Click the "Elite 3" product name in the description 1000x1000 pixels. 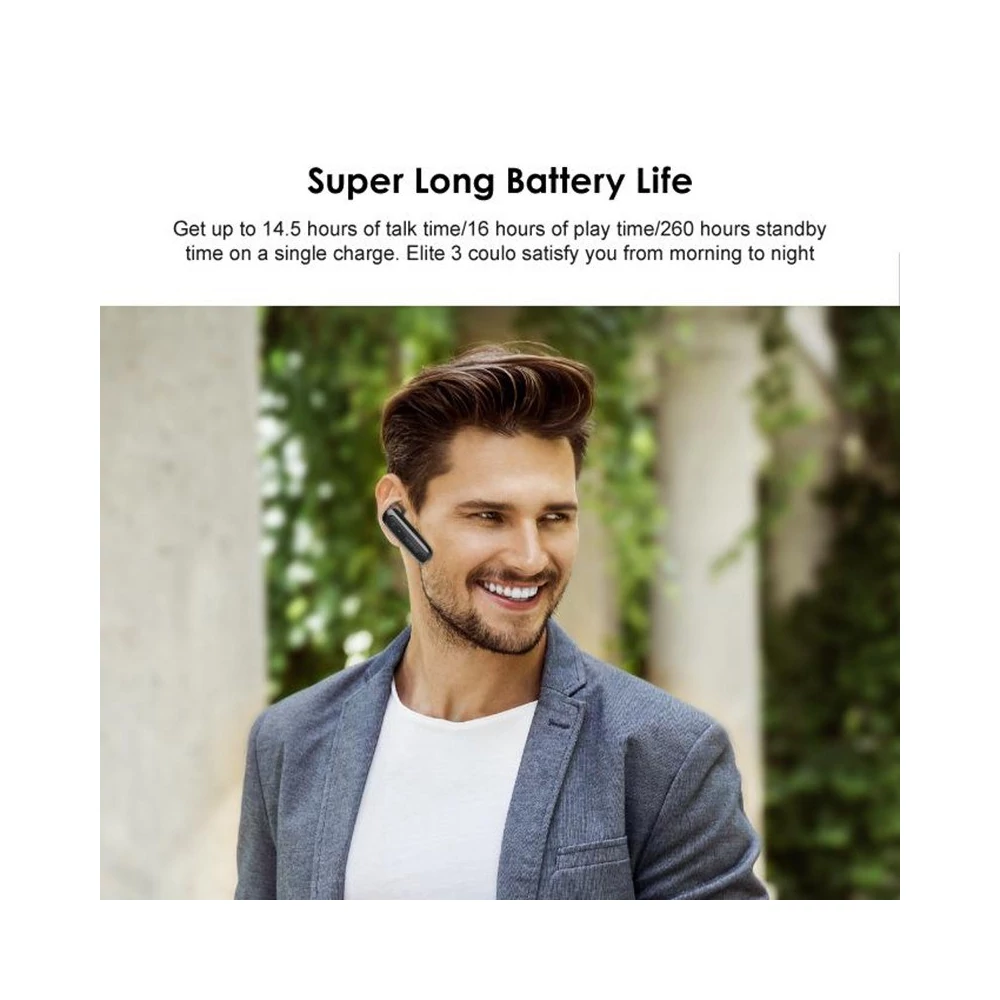point(434,254)
